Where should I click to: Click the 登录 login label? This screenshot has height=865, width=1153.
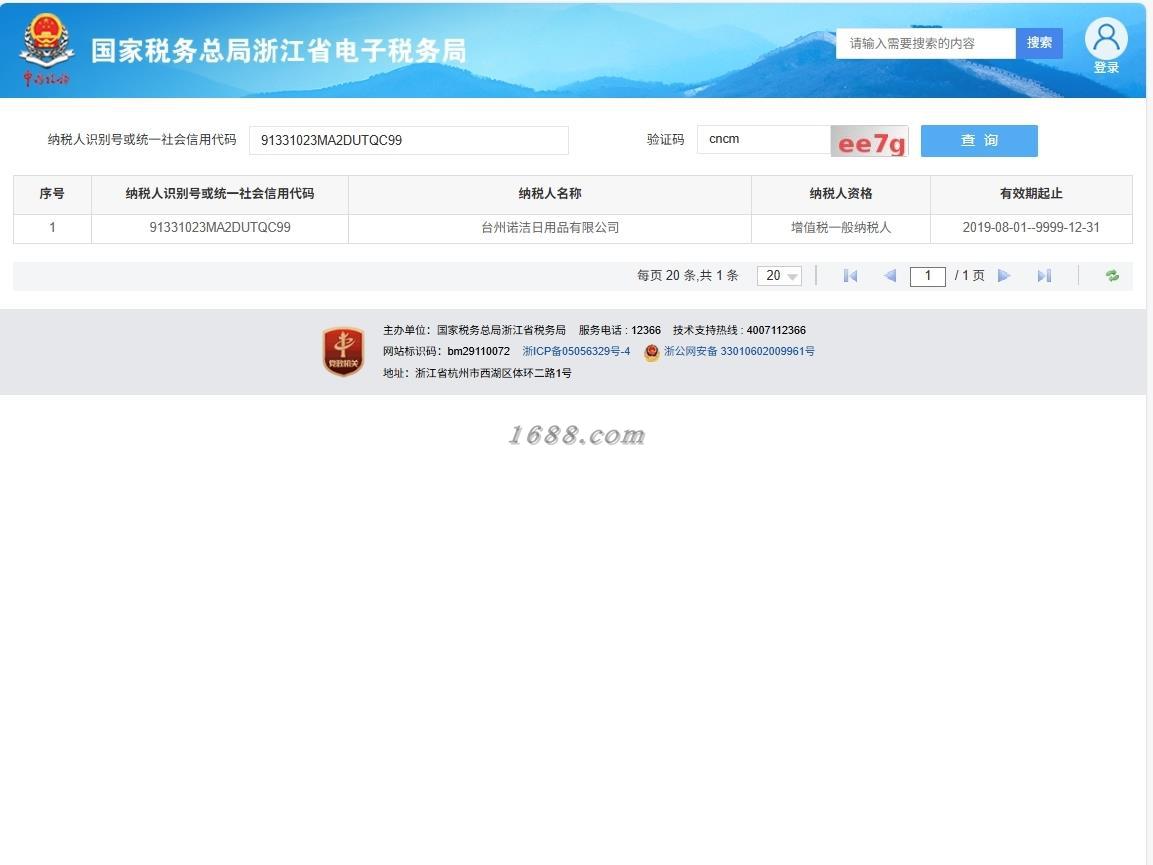point(1106,68)
